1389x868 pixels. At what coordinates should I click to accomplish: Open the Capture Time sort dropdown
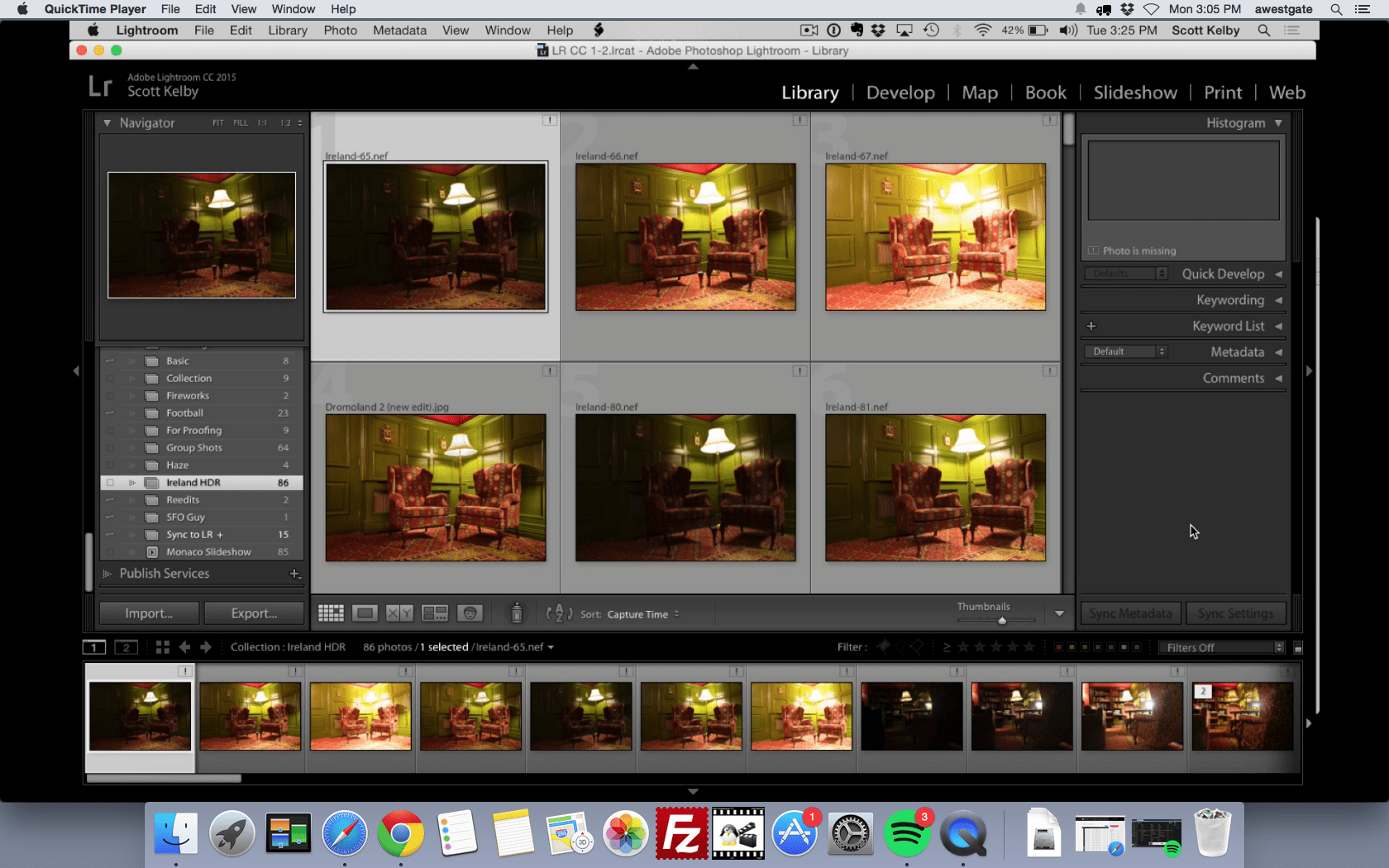637,614
